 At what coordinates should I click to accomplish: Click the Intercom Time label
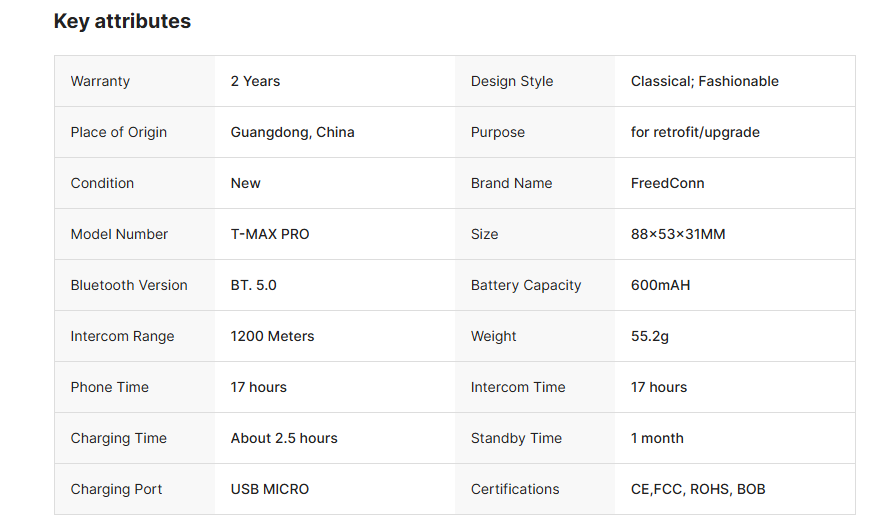(x=518, y=387)
